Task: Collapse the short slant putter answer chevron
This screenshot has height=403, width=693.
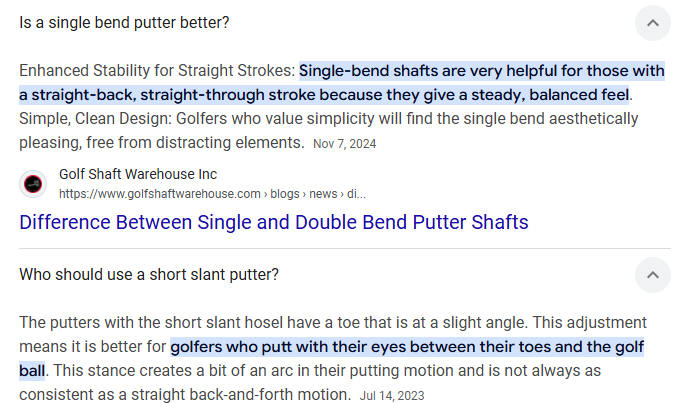Action: 653,275
